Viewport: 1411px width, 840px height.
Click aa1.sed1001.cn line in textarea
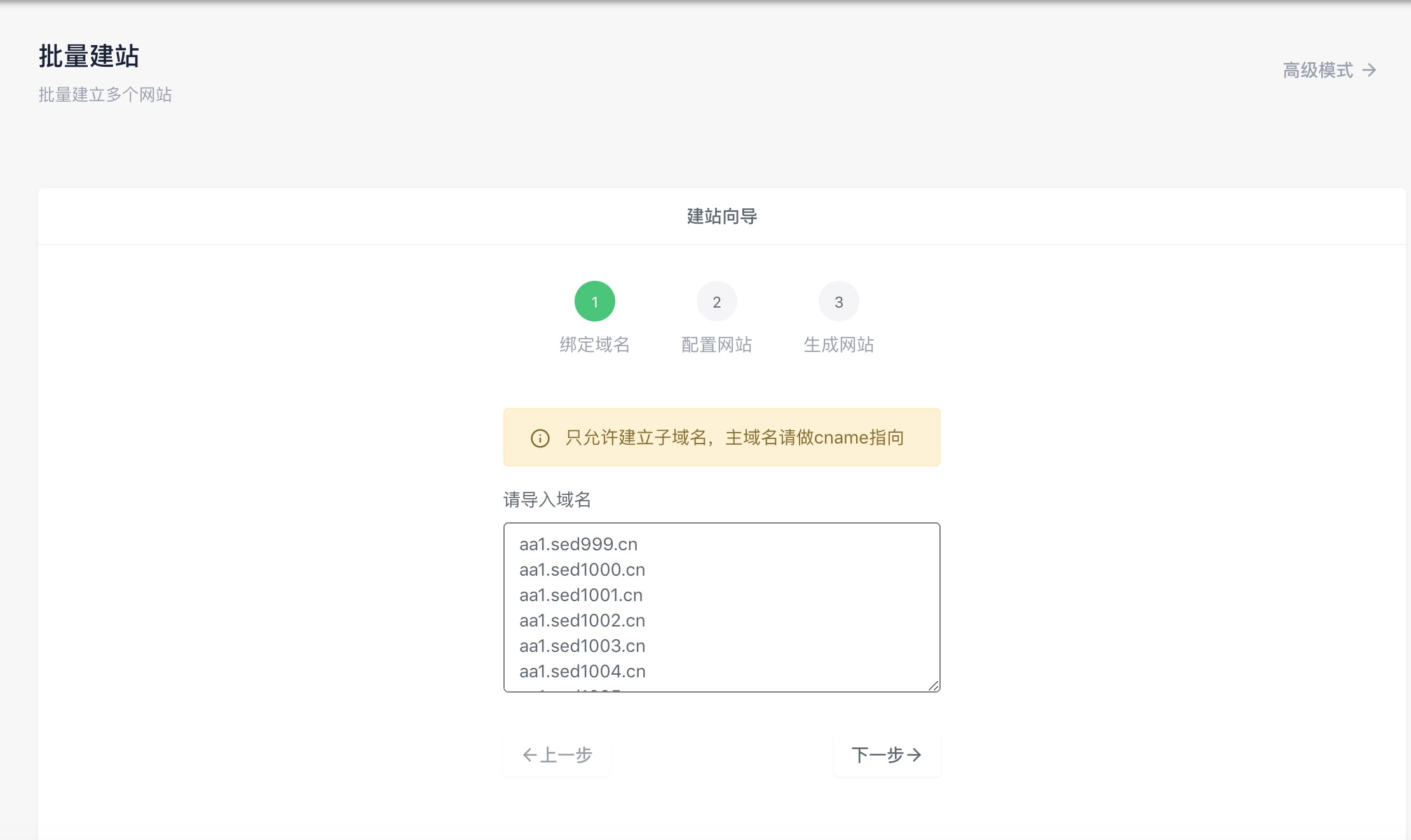pos(581,595)
